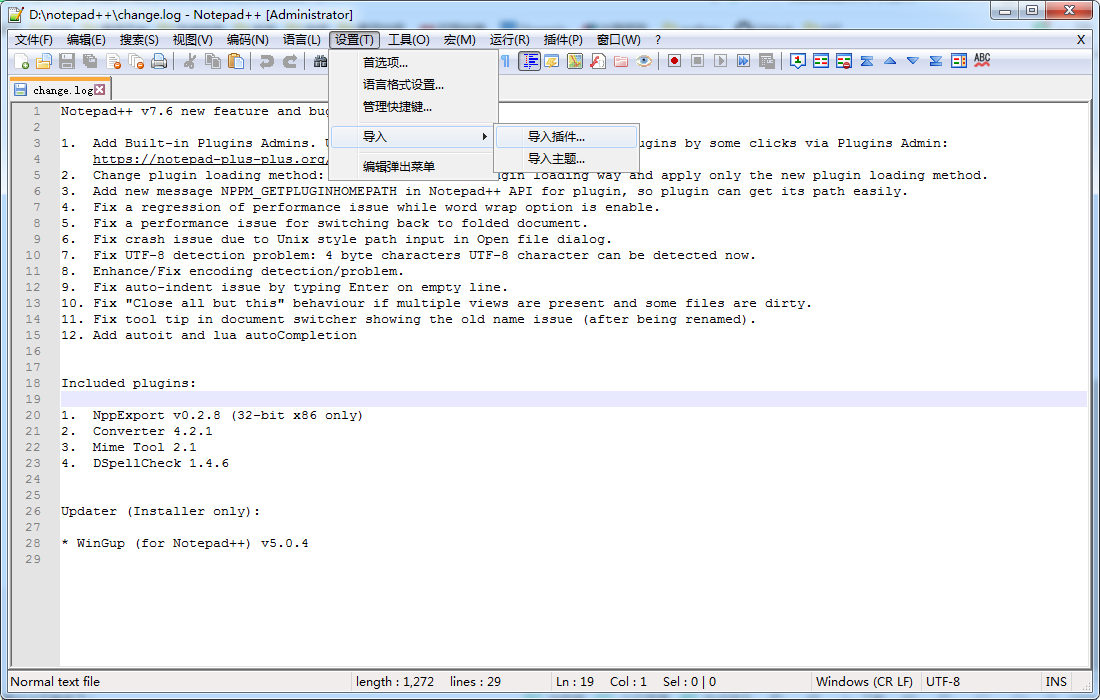The height and width of the screenshot is (700, 1100).
Task: Switch to the change.log tab
Action: pyautogui.click(x=60, y=90)
